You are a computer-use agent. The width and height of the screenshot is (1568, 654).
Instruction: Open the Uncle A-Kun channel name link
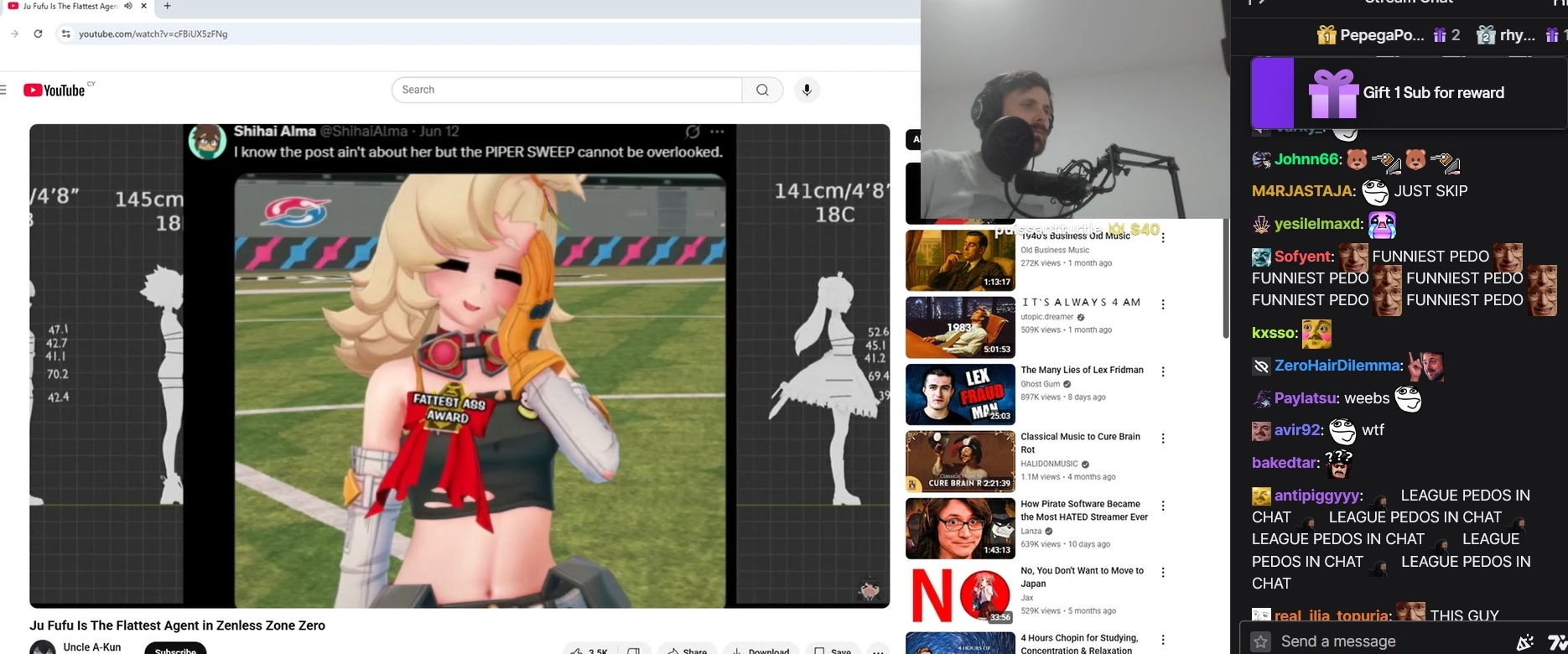(92, 646)
